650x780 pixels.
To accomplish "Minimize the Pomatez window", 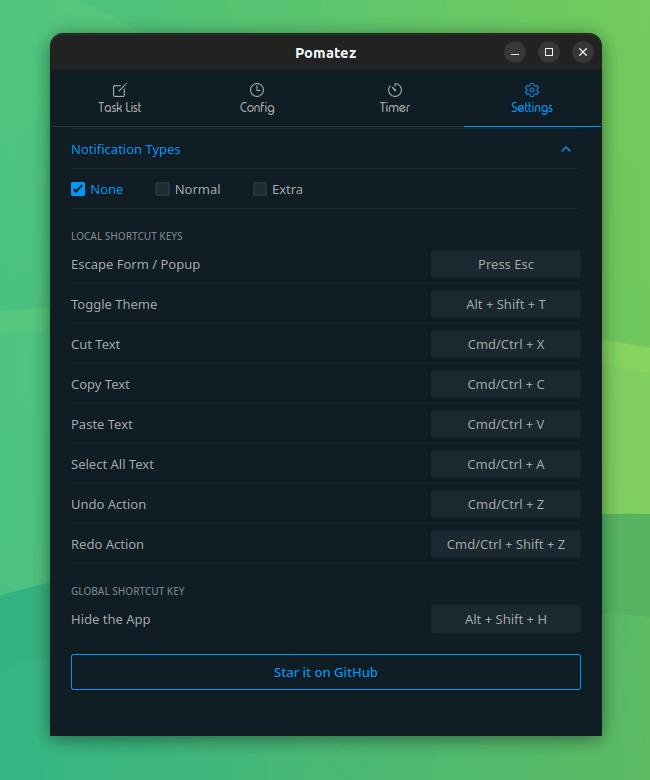I will [x=515, y=52].
